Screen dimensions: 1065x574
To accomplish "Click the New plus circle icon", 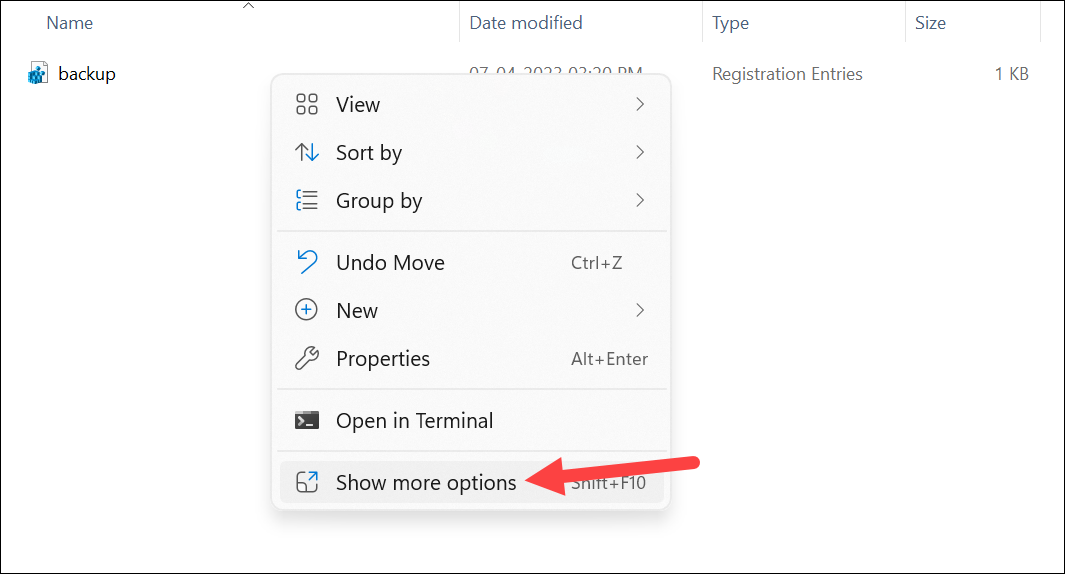I will pos(306,310).
